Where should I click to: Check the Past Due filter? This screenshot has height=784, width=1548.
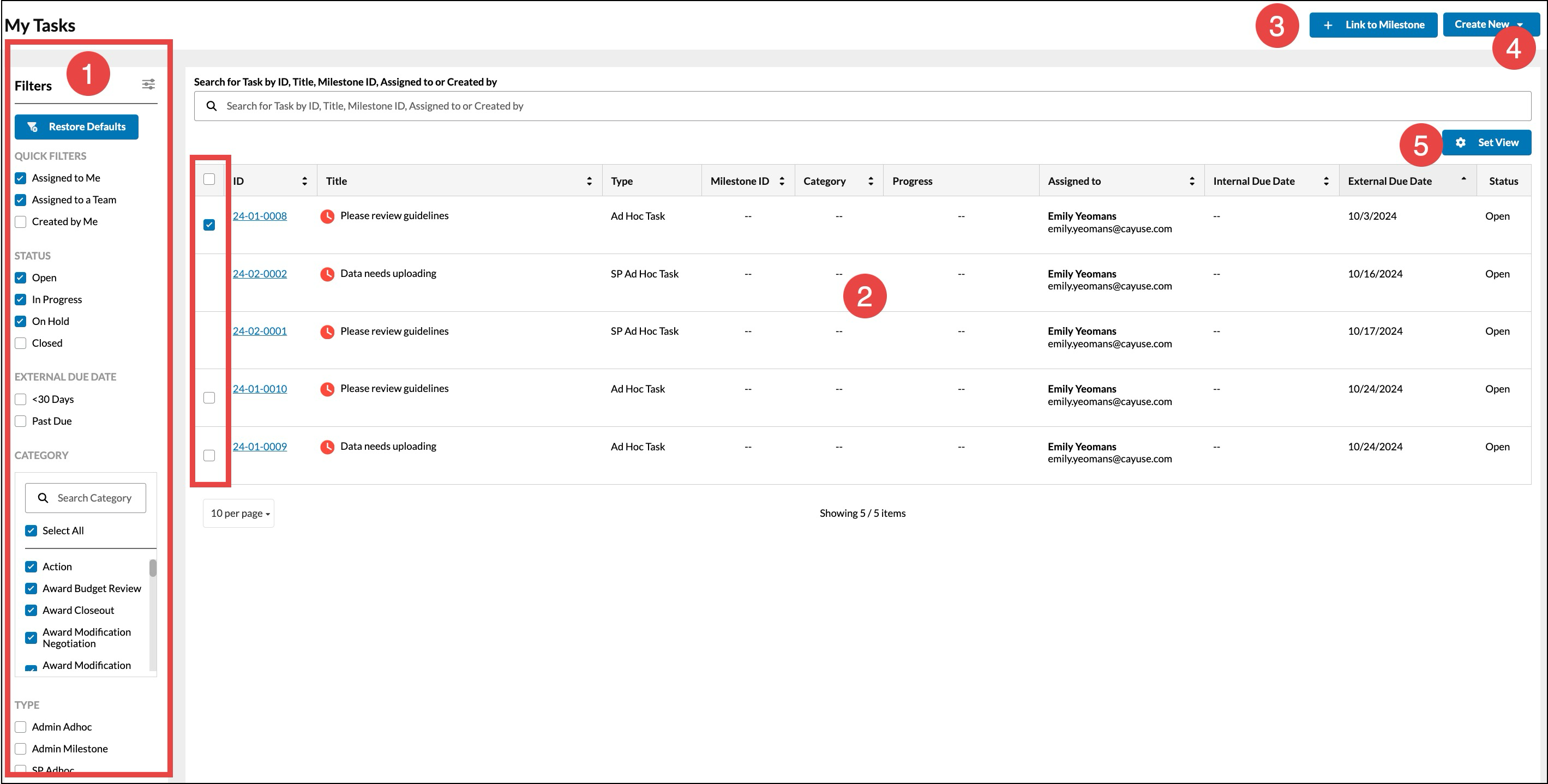[20, 421]
